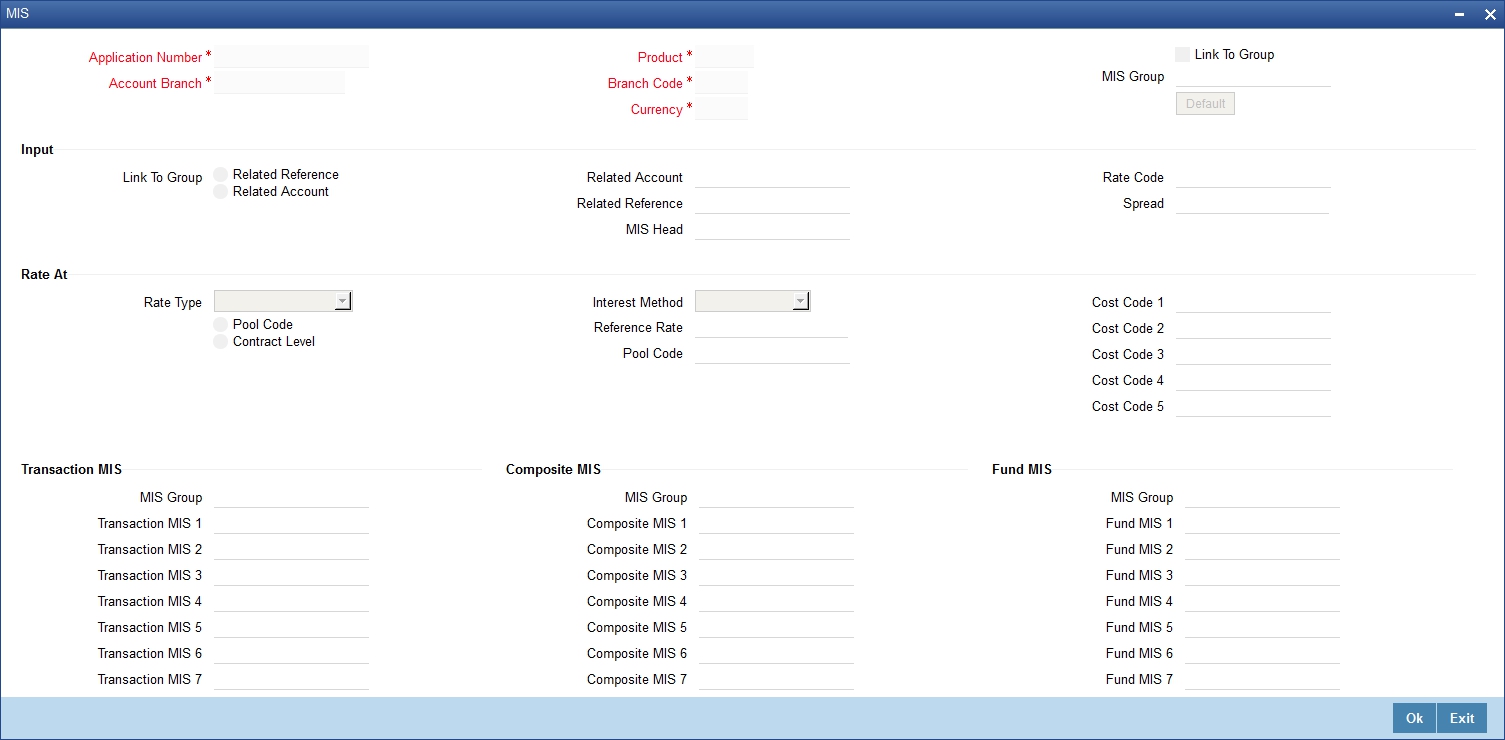Click the Fund MIS 4 field
1505x740 pixels.
pos(1262,601)
